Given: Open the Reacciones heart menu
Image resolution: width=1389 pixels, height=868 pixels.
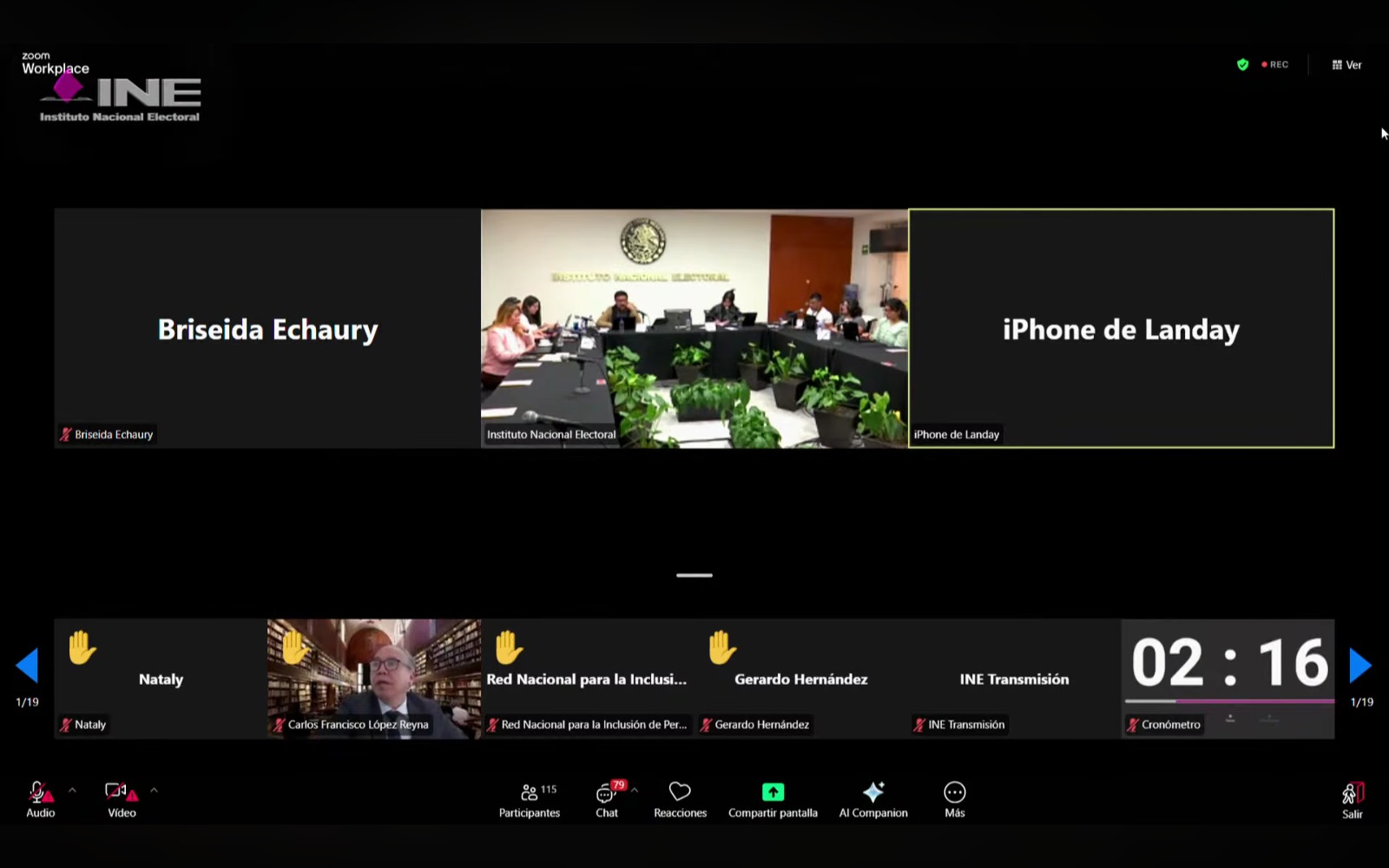Looking at the screenshot, I should (x=680, y=799).
